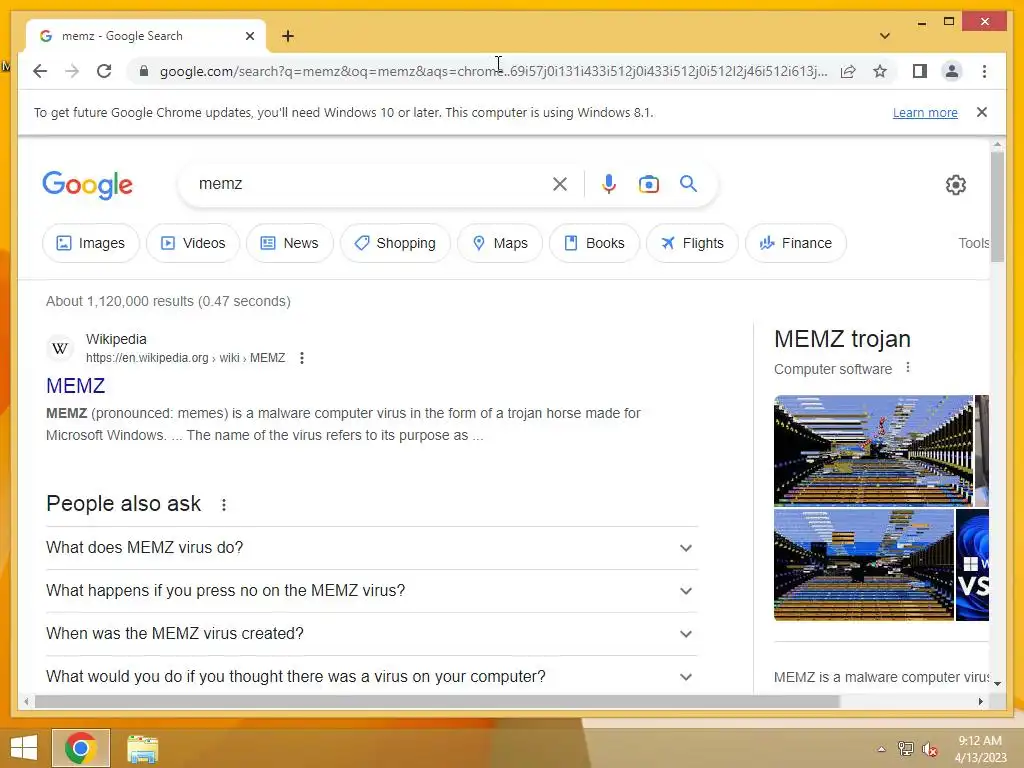Share this page from the address bar

[x=848, y=71]
